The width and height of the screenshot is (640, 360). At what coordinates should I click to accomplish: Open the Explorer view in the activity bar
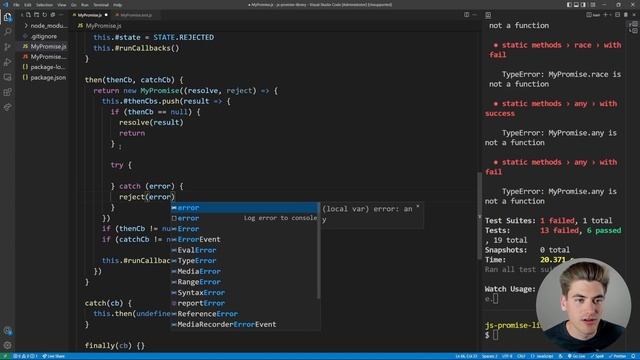(x=7, y=17)
